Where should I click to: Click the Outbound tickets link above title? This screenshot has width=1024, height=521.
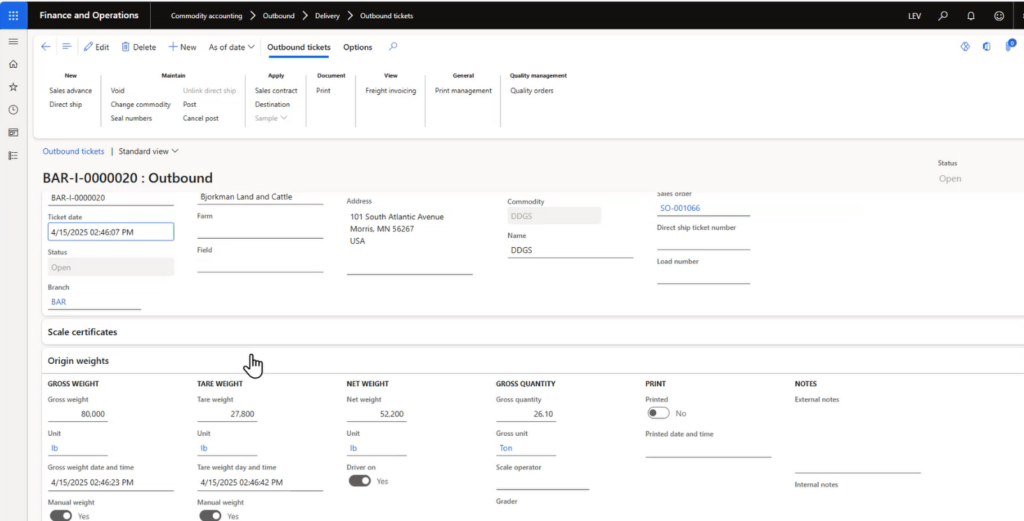pos(73,151)
